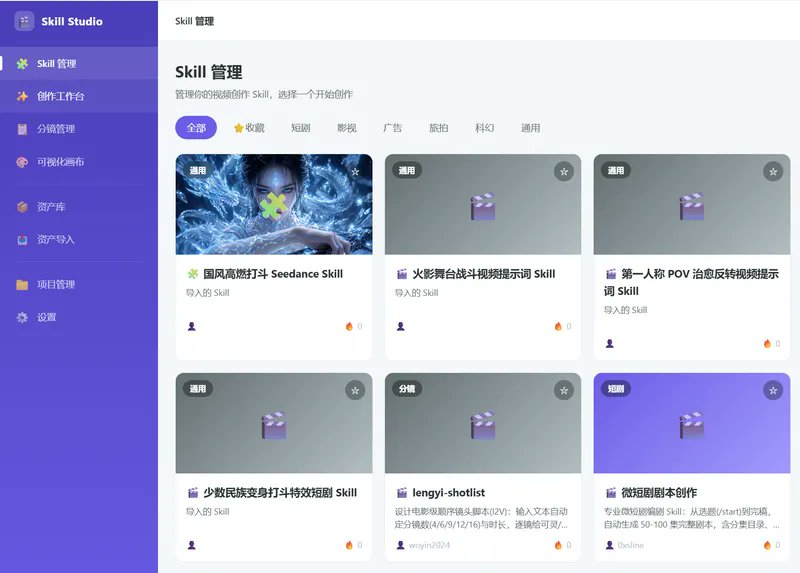This screenshot has width=800, height=573.
Task: Toggle favorite star on 微短剧剧本创作 card
Action: click(773, 390)
